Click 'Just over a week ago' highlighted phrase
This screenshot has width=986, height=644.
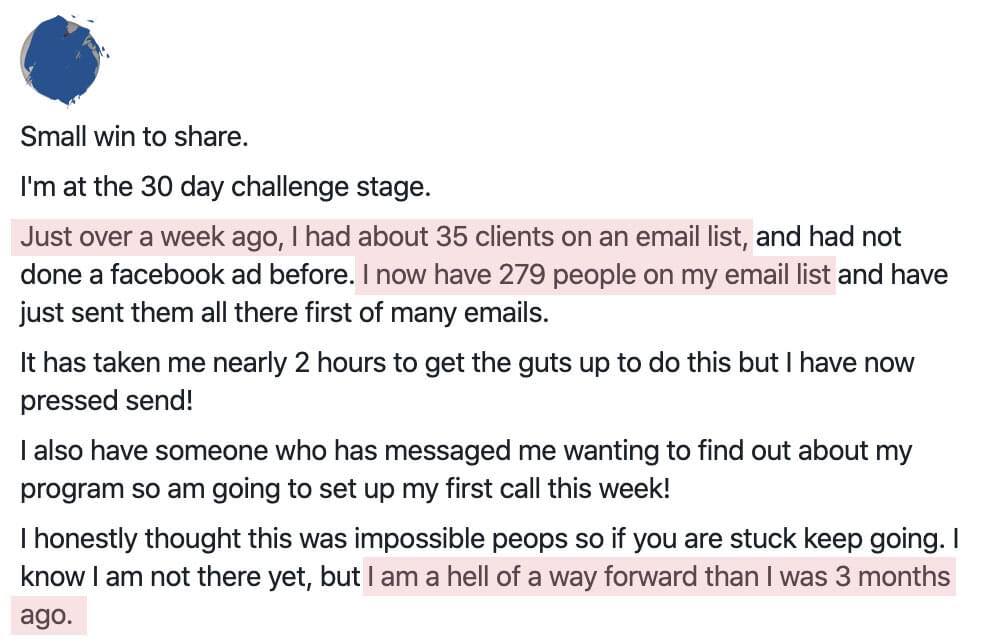149,237
